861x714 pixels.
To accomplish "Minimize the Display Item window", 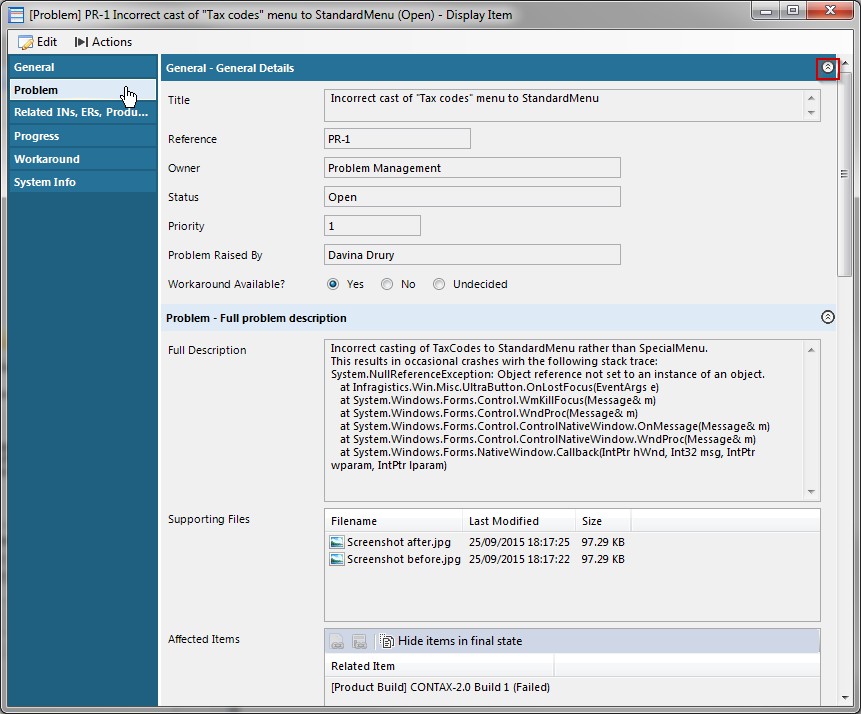I will click(x=767, y=10).
